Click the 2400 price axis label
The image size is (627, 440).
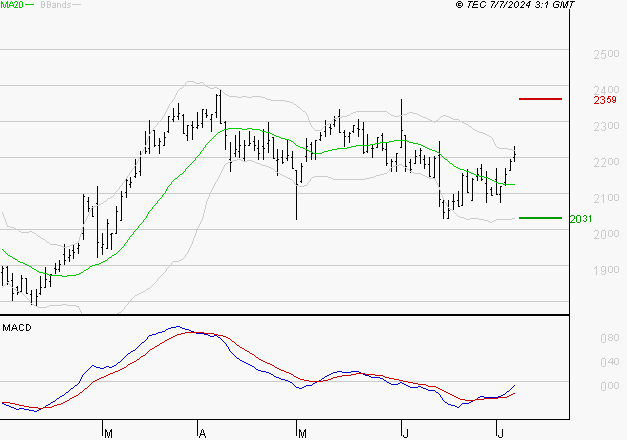[606, 90]
